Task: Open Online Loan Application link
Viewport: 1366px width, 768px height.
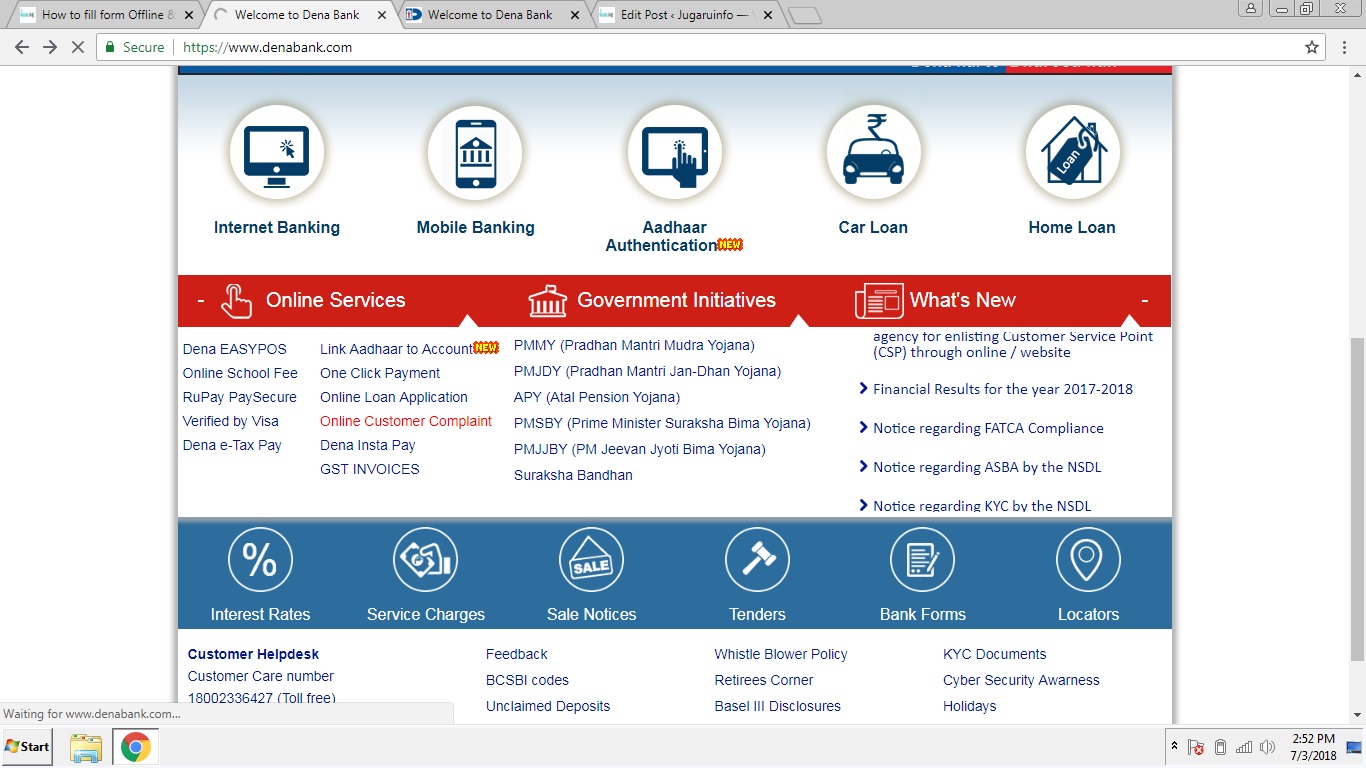Action: click(394, 397)
